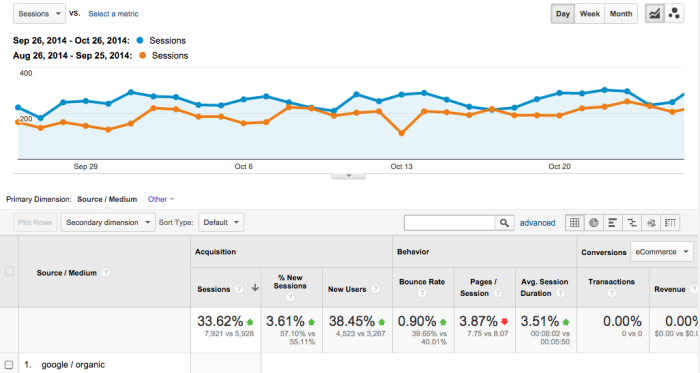Expand the Other primary dimension menu
The height and width of the screenshot is (373, 700).
point(161,199)
